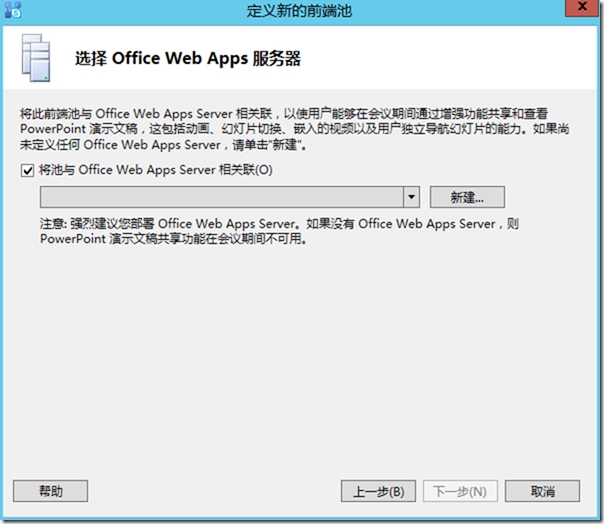Open the Office Web Apps Server dropdown arrow
604x524 pixels.
click(411, 197)
